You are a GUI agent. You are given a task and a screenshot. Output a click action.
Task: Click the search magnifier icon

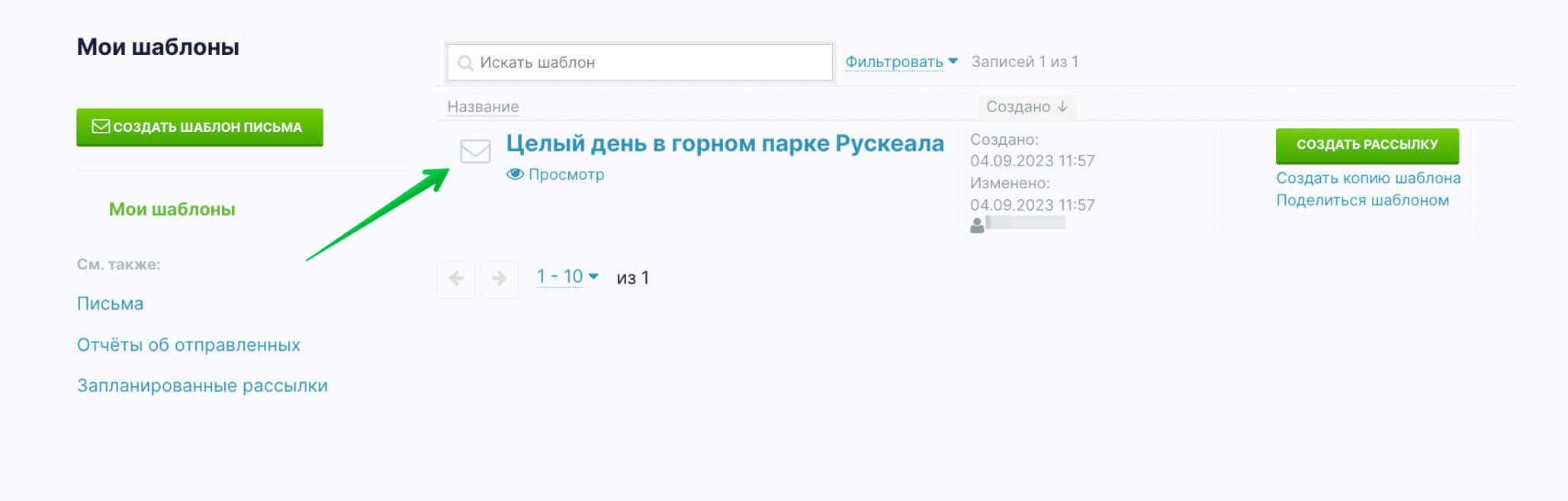[x=465, y=63]
